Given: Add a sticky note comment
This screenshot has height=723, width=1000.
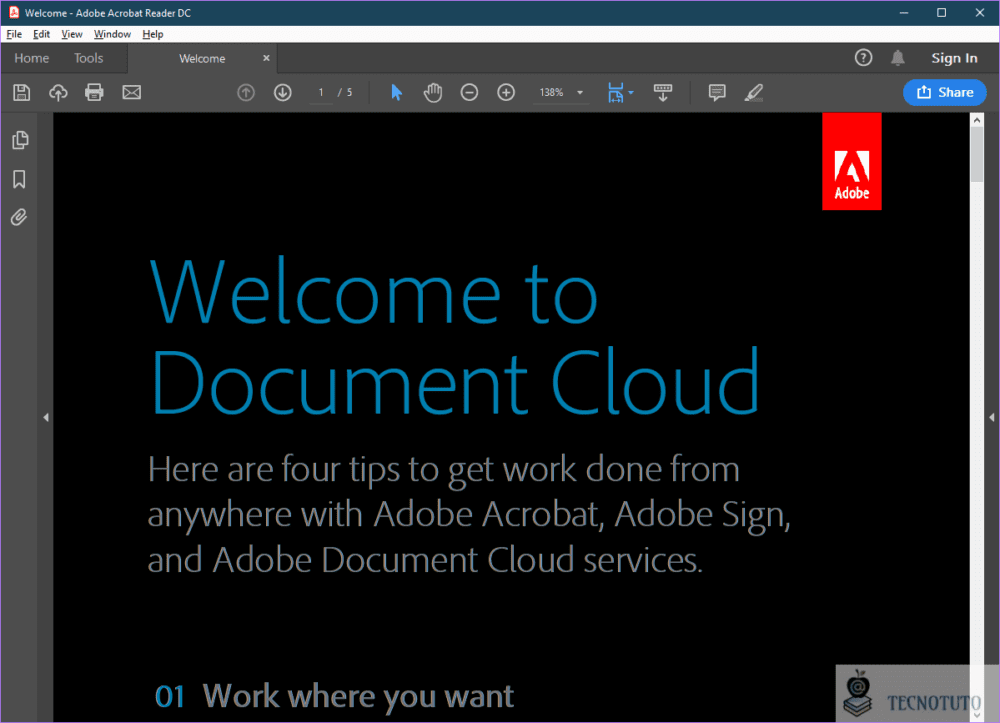Looking at the screenshot, I should (717, 92).
